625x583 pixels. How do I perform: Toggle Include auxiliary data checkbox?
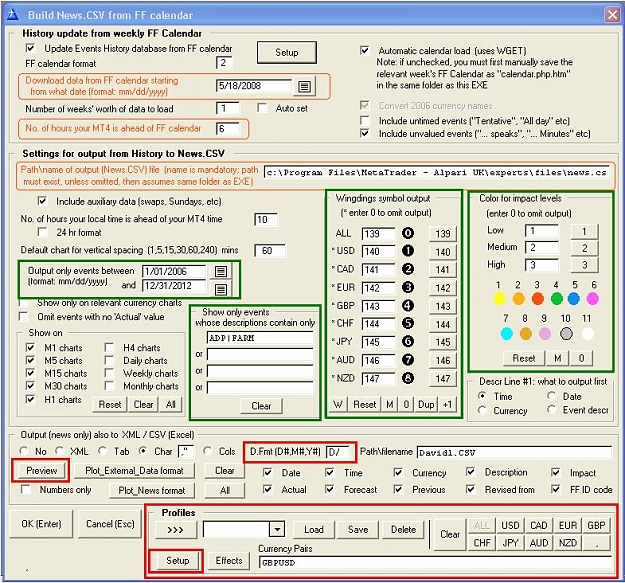pyautogui.click(x=42, y=201)
